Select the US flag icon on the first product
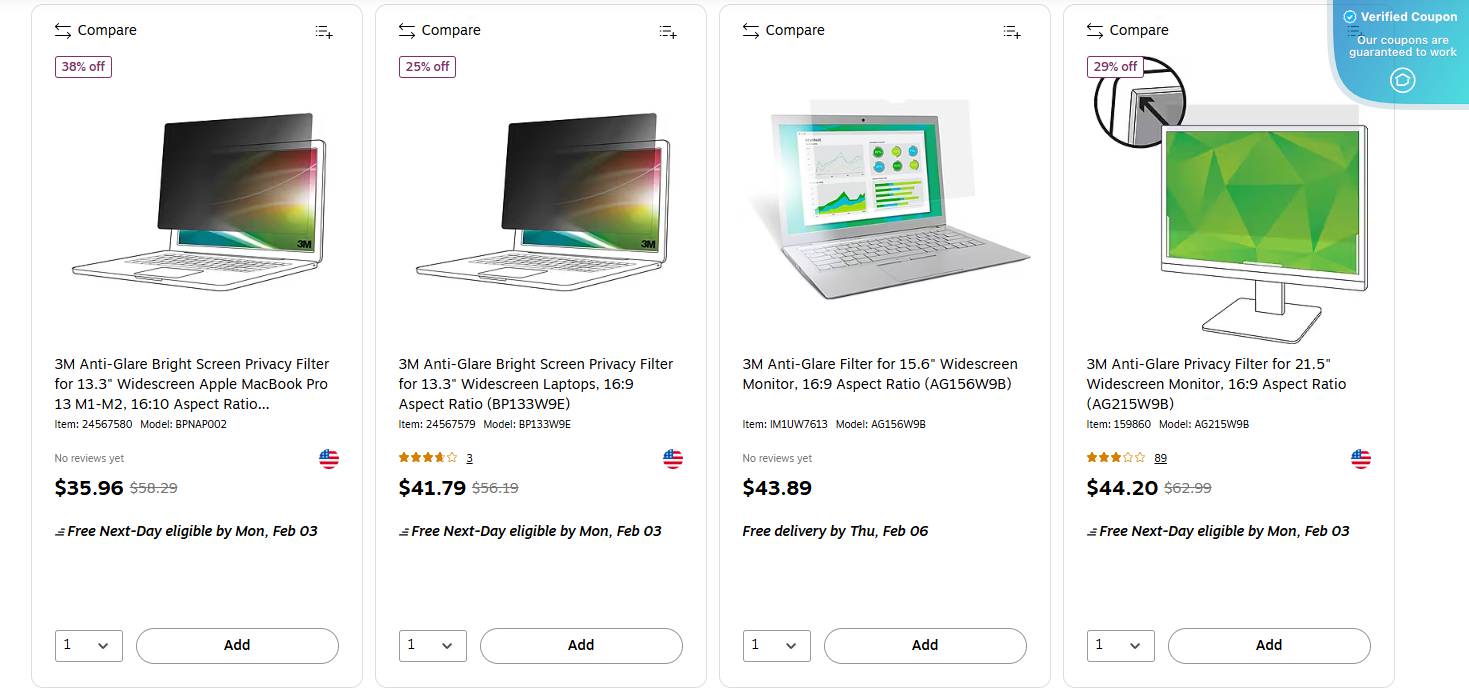The image size is (1469, 691). pyautogui.click(x=328, y=458)
